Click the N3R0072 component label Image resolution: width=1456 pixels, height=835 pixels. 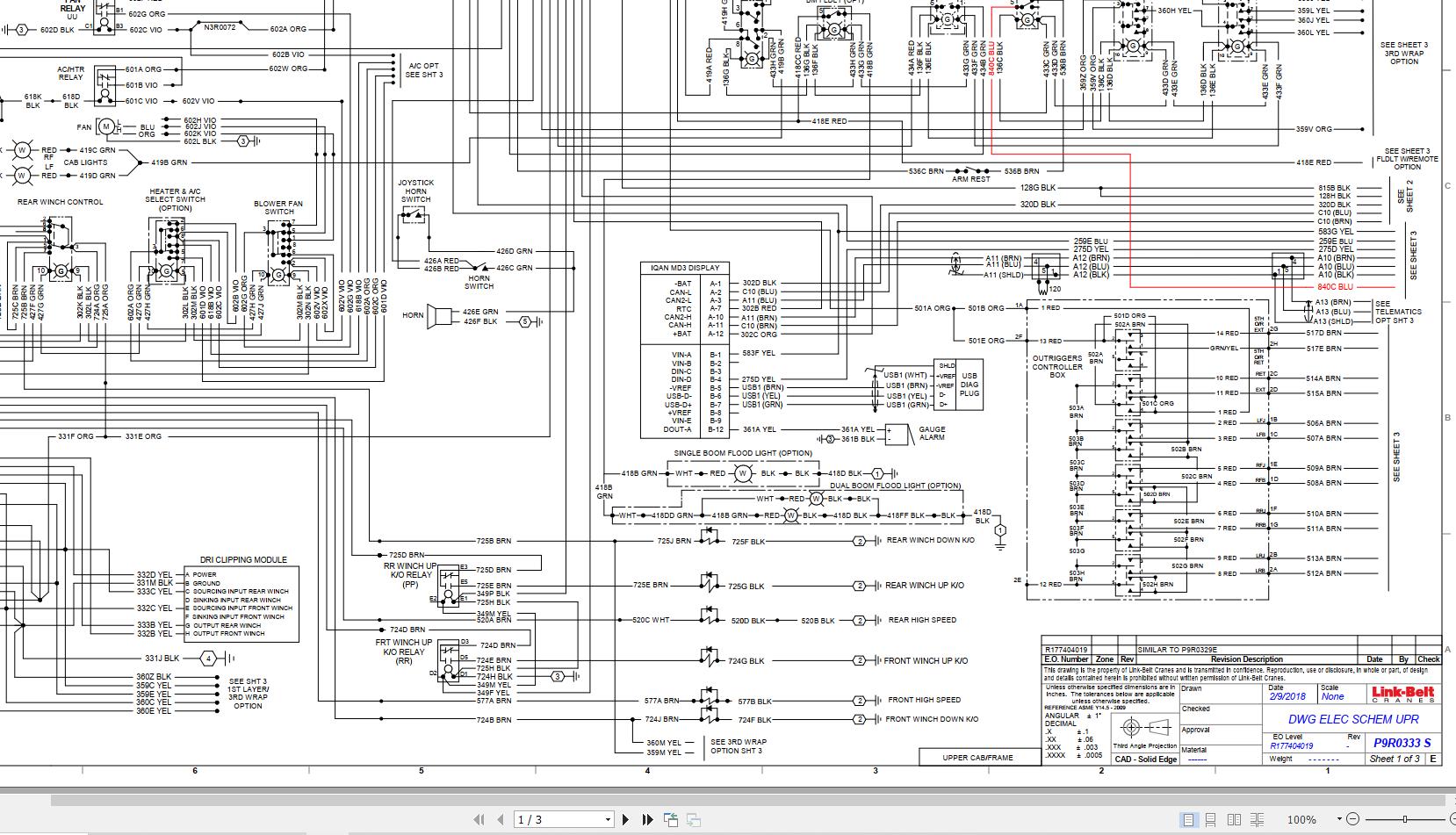[220, 27]
